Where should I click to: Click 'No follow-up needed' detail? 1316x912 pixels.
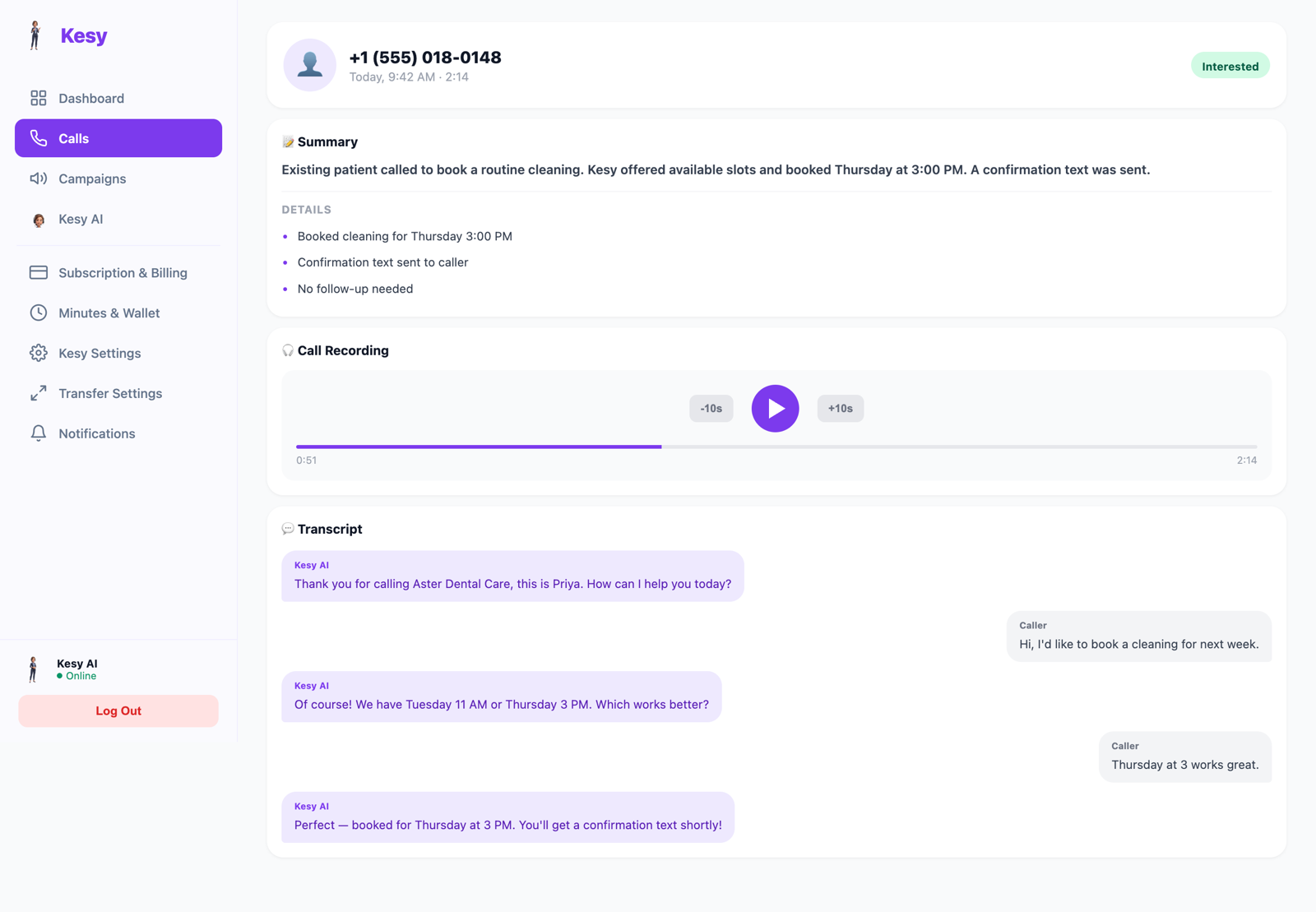(355, 289)
